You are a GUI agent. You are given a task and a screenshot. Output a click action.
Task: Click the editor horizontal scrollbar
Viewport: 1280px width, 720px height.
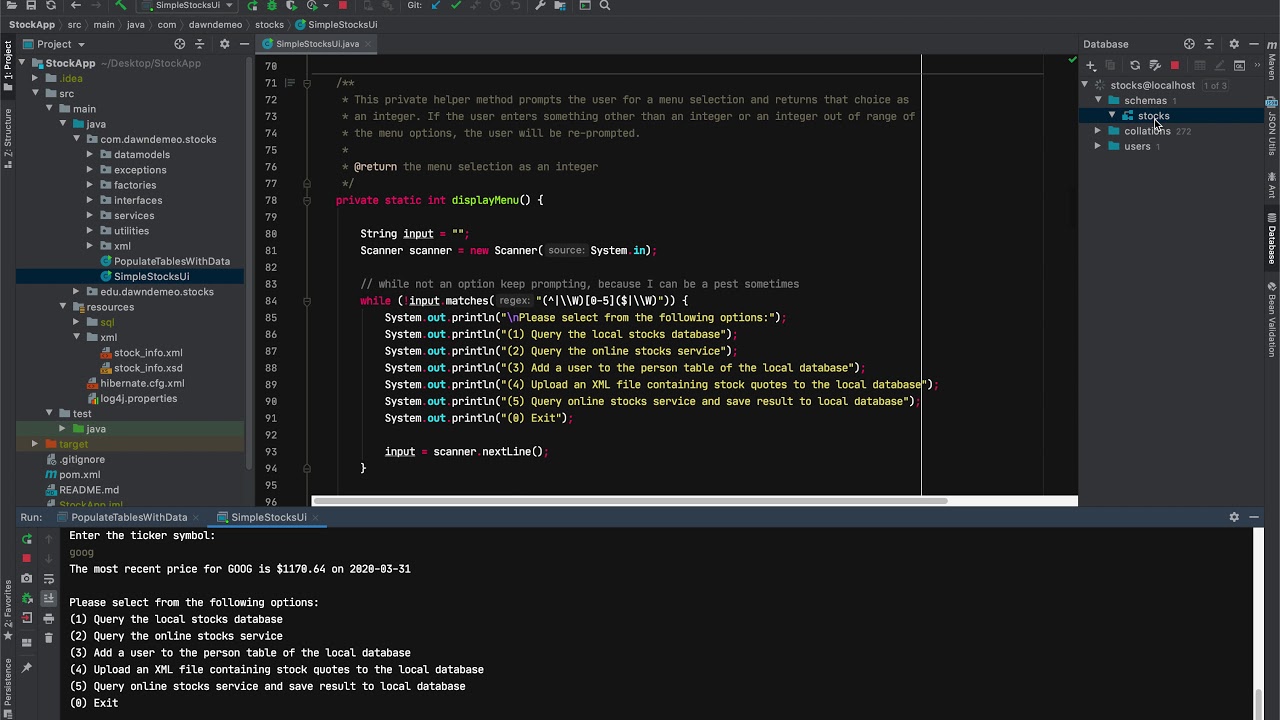(630, 500)
